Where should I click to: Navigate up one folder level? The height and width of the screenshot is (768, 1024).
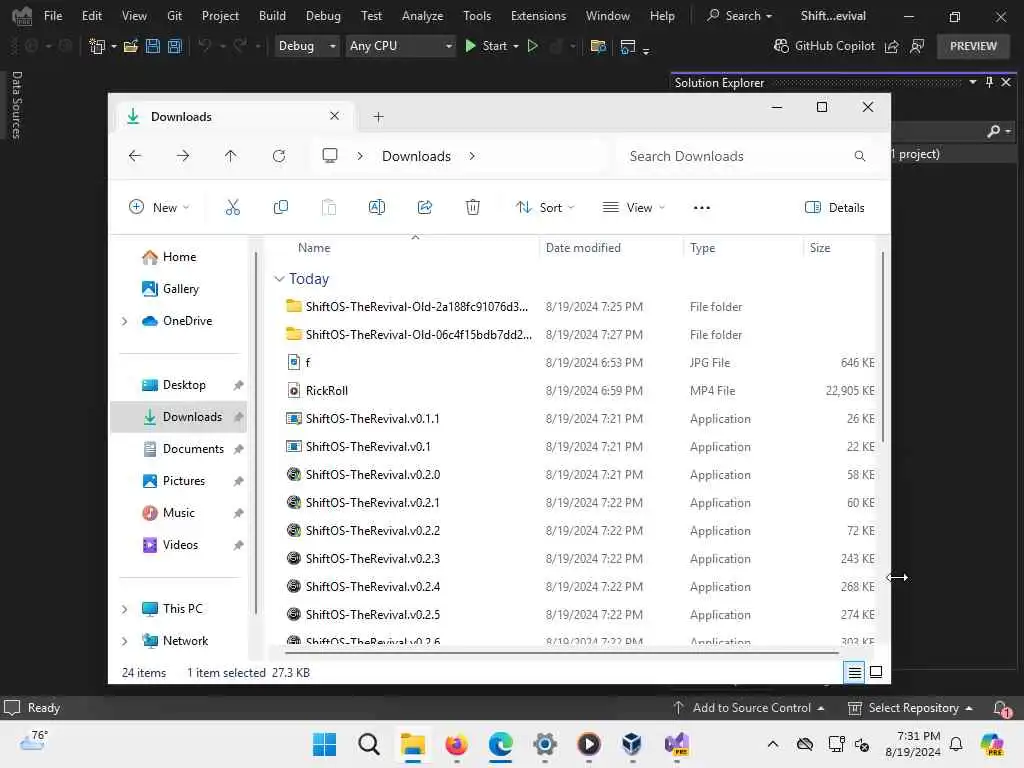[x=231, y=156]
